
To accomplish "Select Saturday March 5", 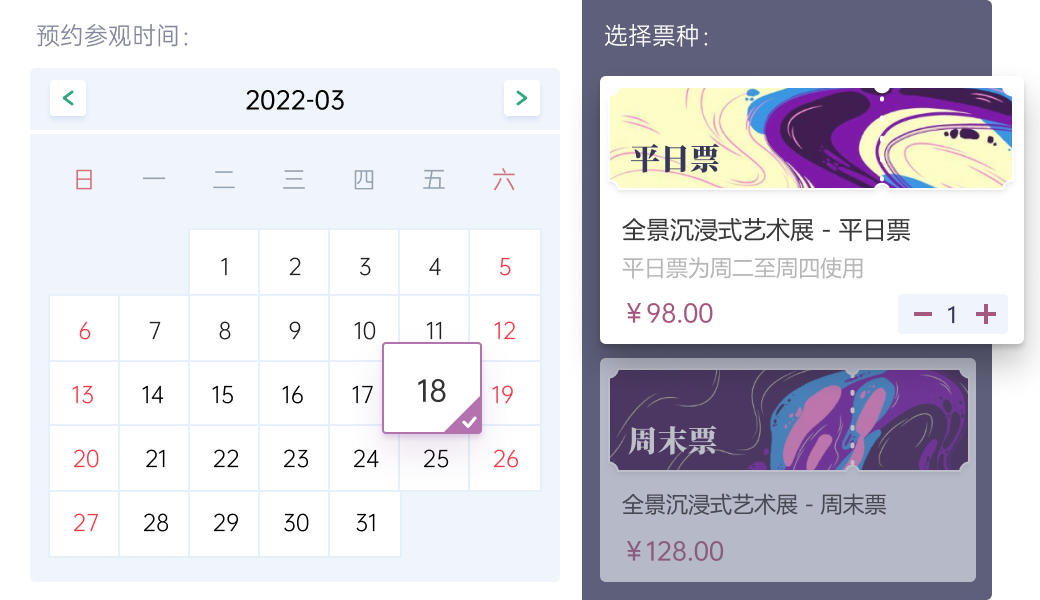I will 505,267.
